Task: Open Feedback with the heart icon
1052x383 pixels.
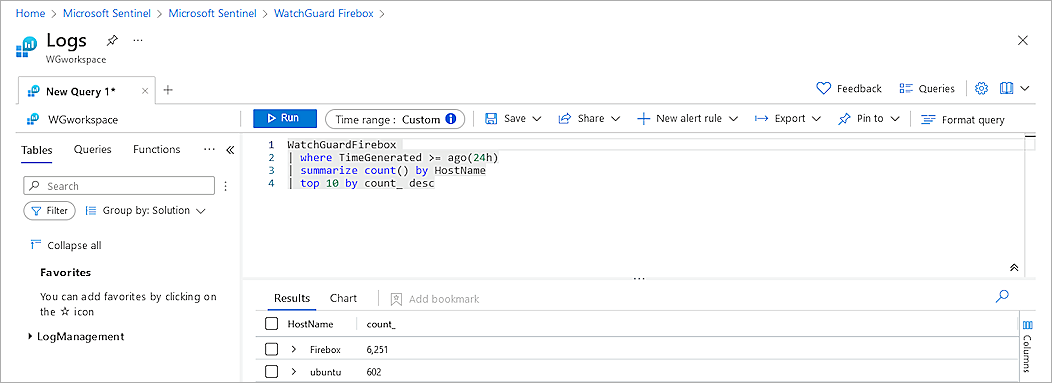Action: (849, 89)
